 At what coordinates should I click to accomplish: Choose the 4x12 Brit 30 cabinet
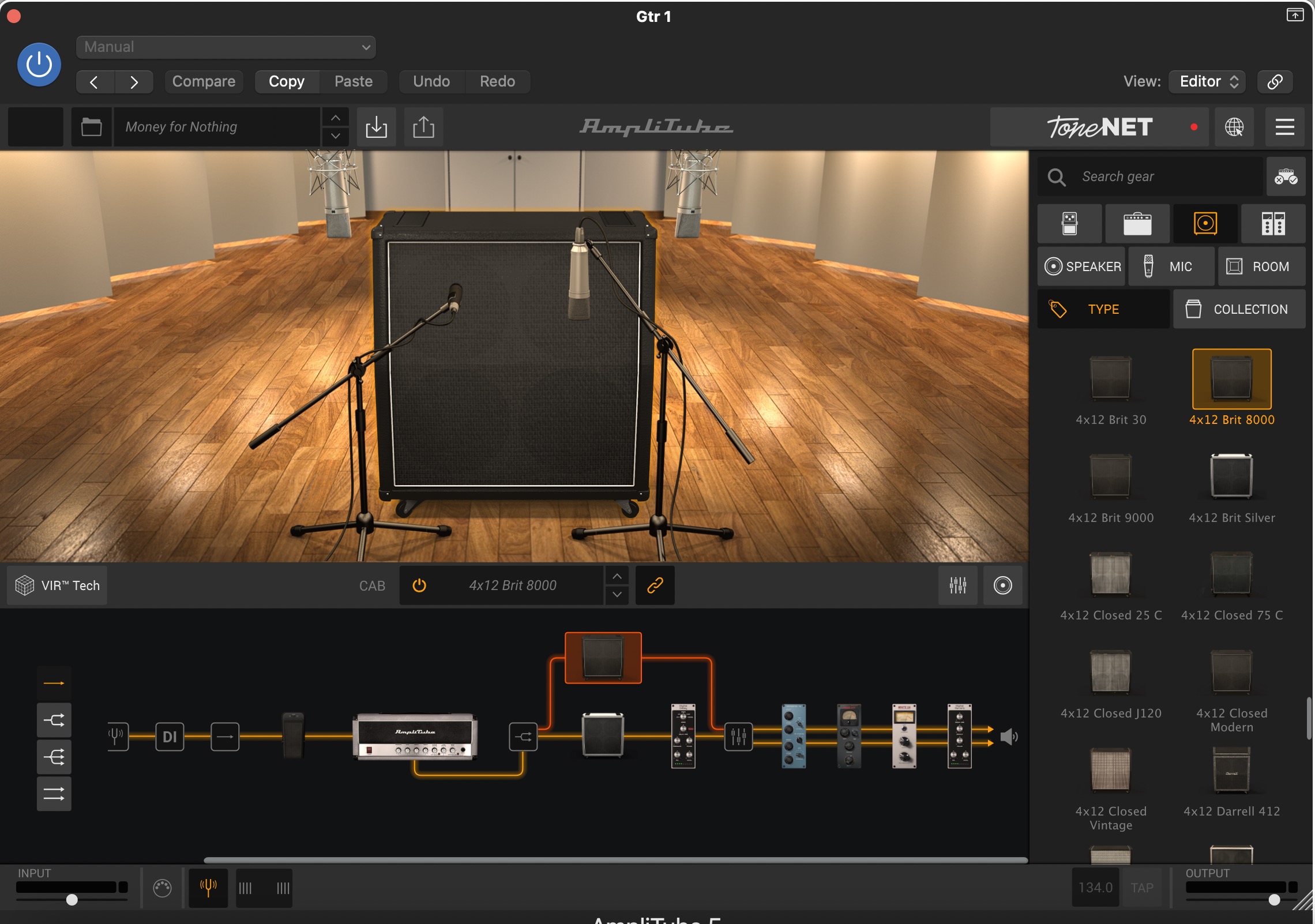click(1111, 389)
